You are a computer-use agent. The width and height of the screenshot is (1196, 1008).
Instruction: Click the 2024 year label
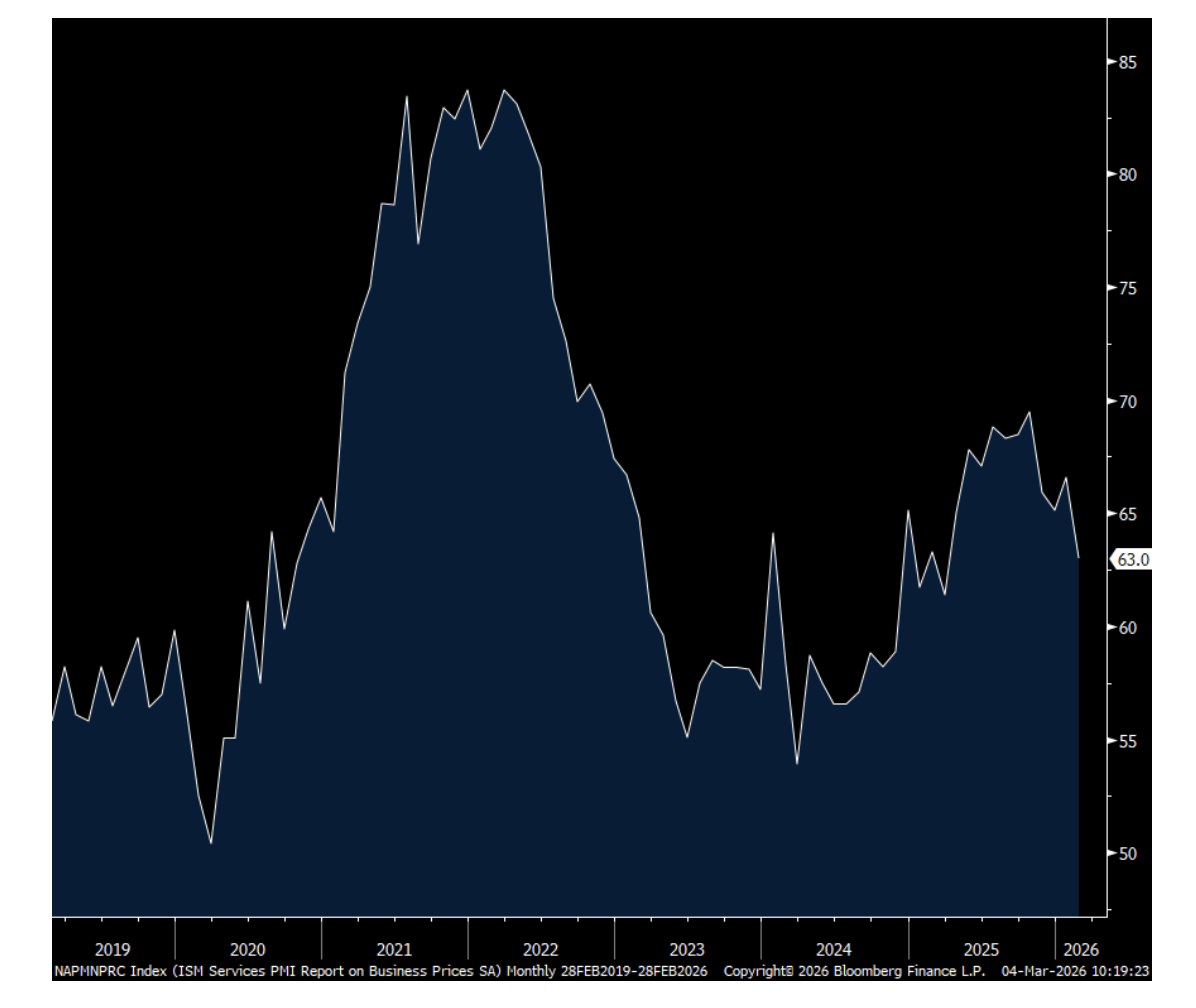(x=834, y=949)
